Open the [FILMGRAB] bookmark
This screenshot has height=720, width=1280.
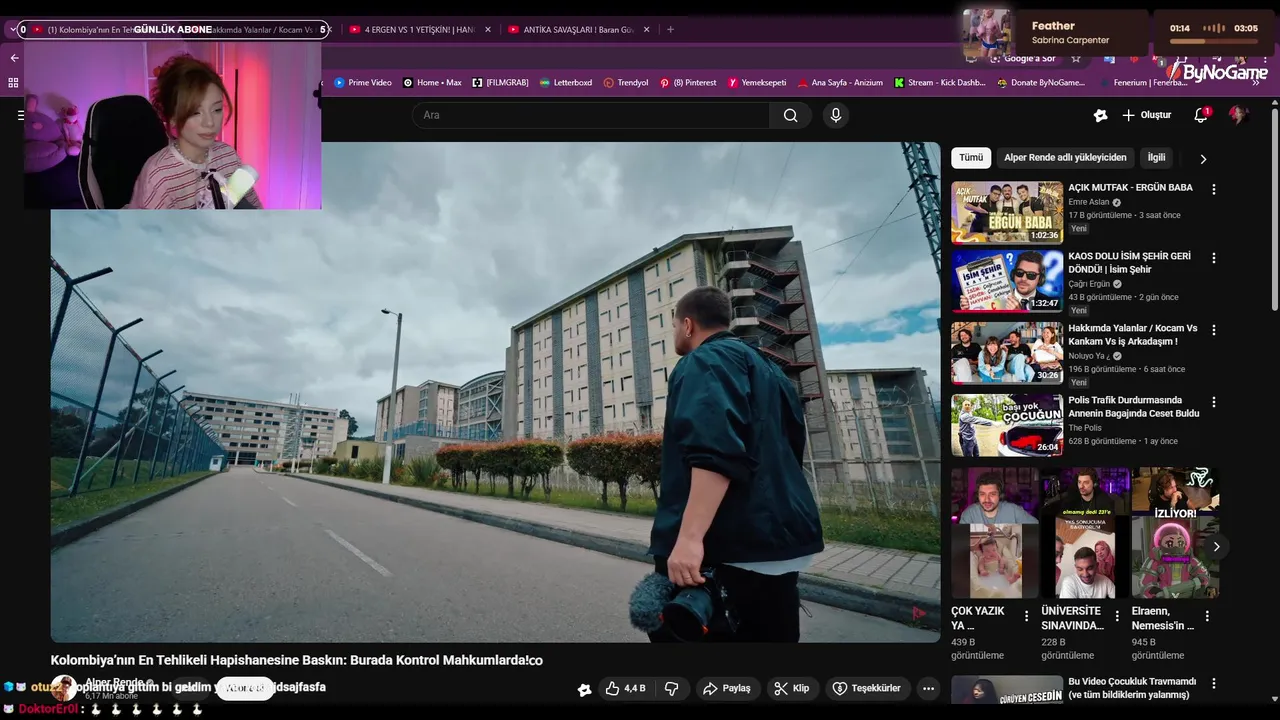coord(500,83)
